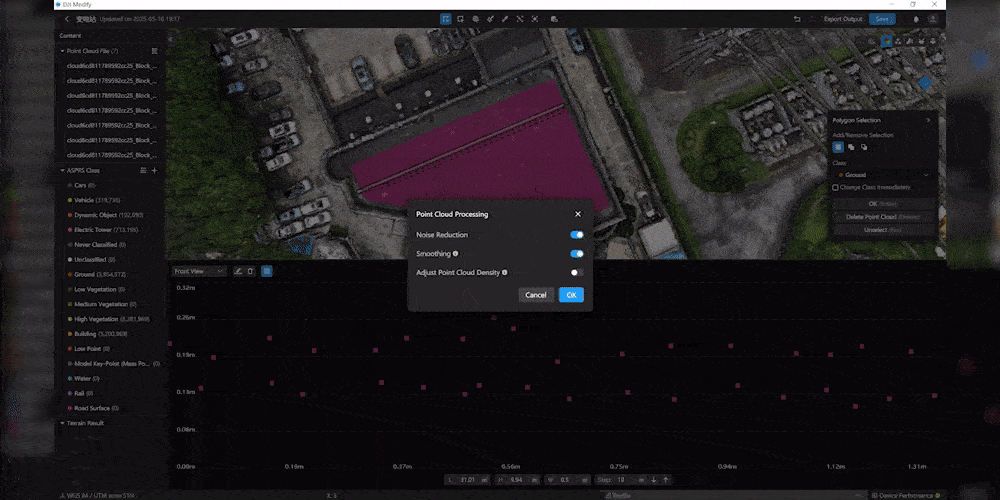Select the Dynamic Object class row
1000x500 pixels.
(112, 215)
